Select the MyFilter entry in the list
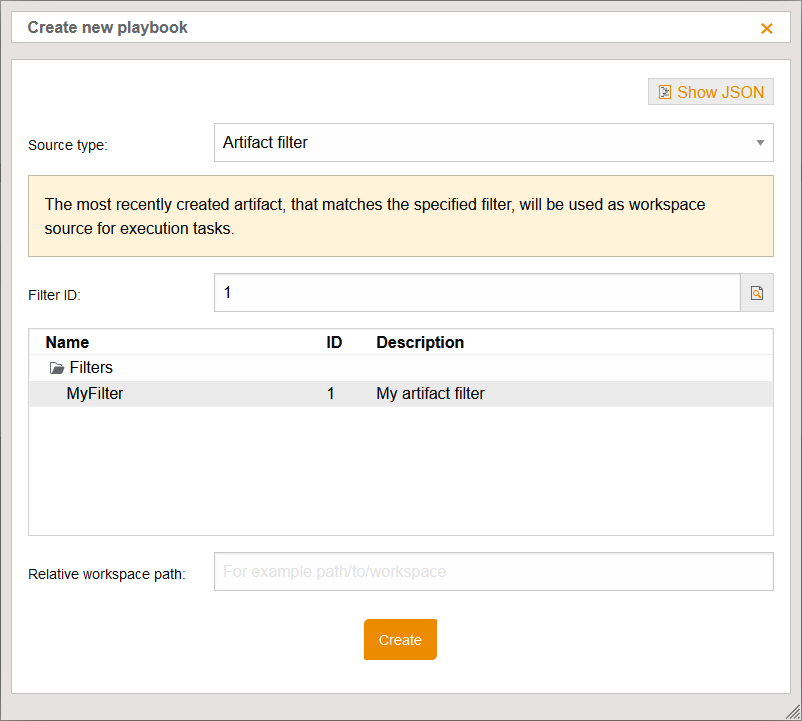802x721 pixels. (x=94, y=393)
